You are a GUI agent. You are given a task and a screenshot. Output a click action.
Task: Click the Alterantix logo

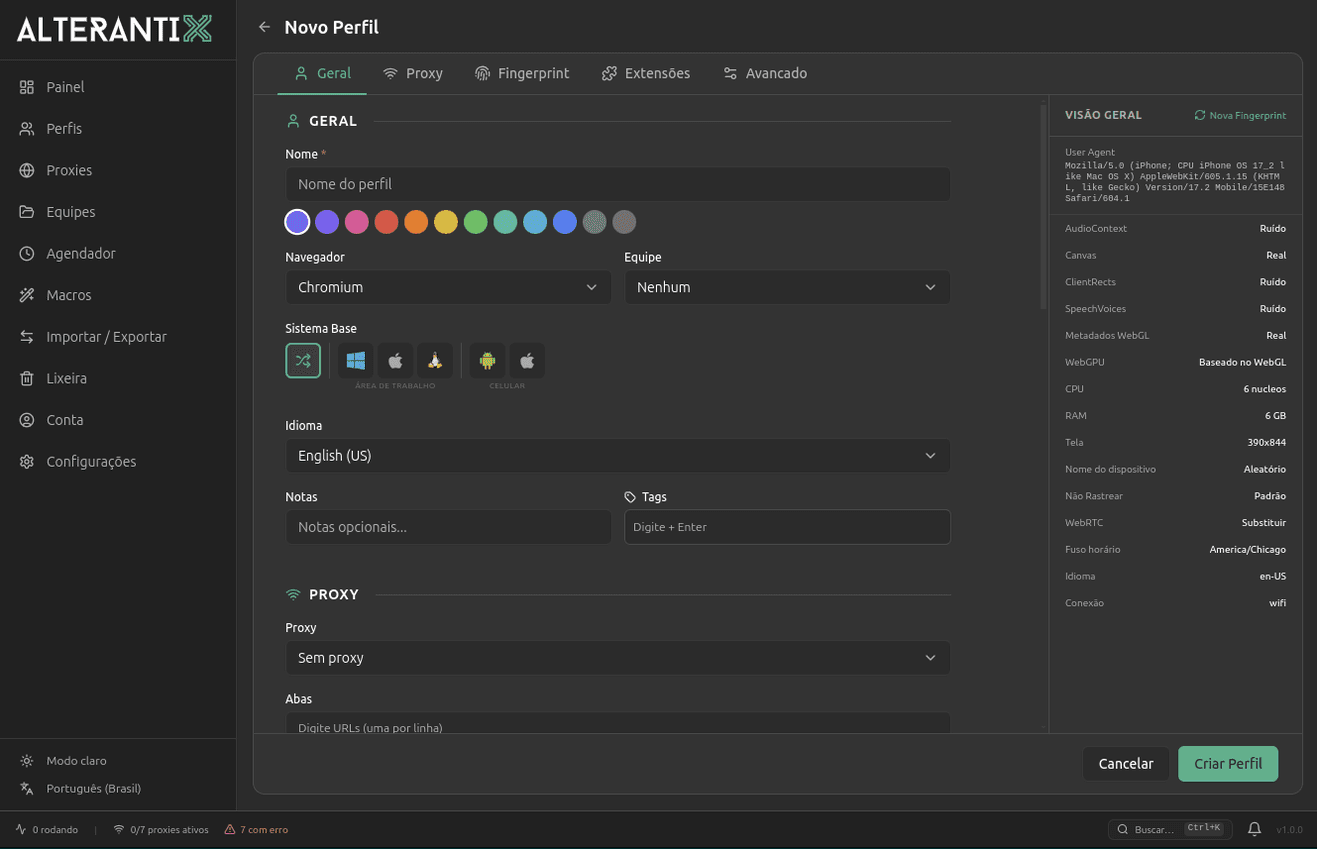114,29
